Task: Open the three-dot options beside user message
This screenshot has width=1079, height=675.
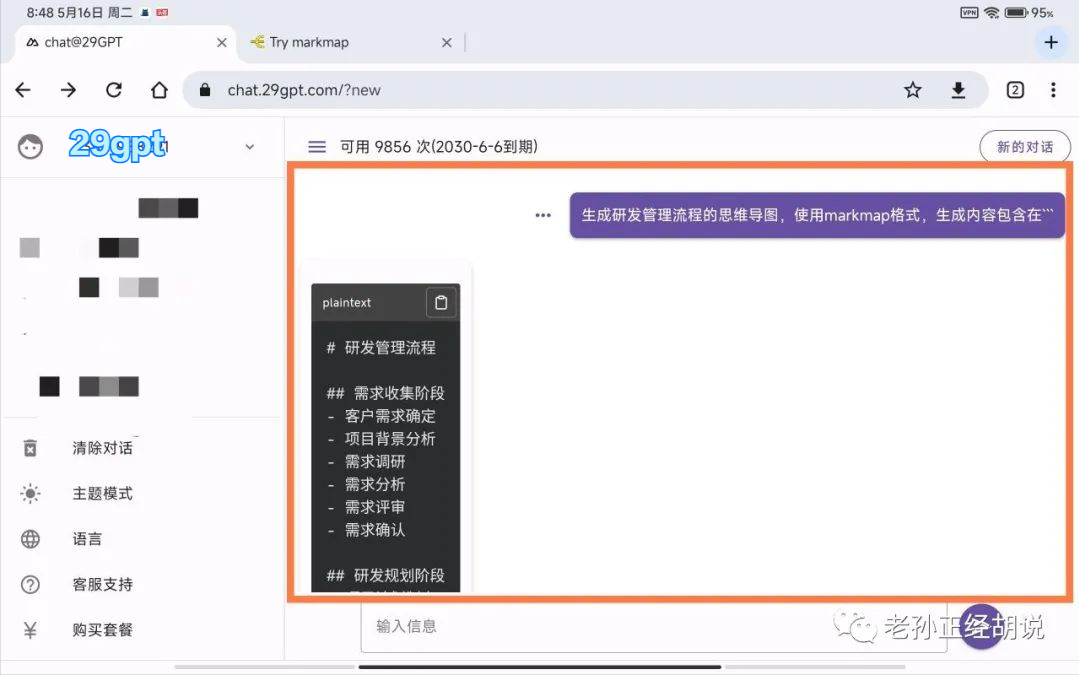Action: (543, 215)
